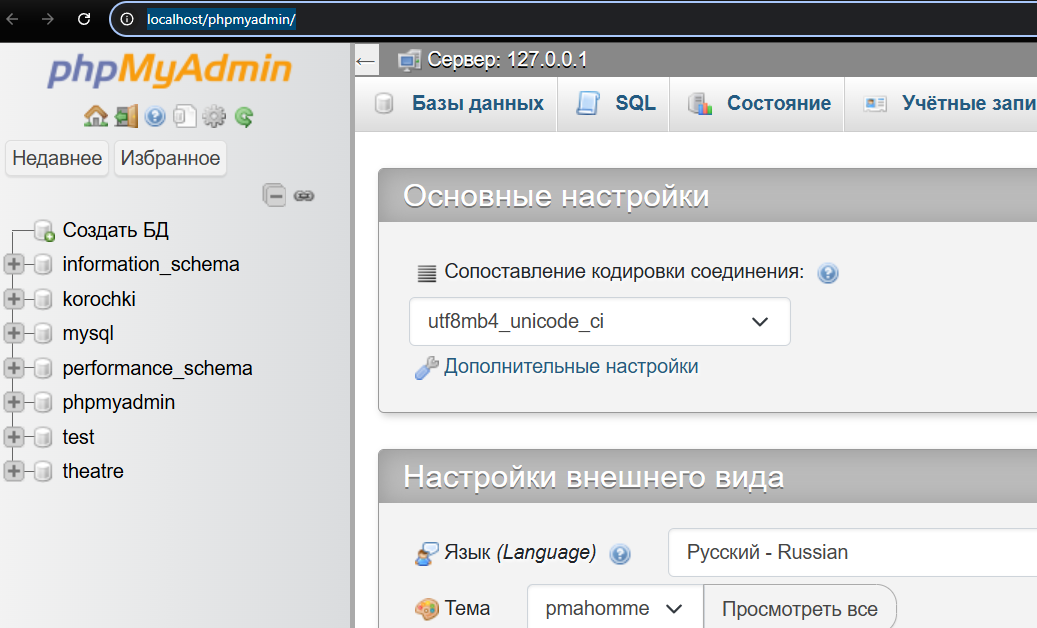Viewport: 1037px width, 628px height.
Task: Click the Просмотреть все themes button
Action: [x=799, y=609]
